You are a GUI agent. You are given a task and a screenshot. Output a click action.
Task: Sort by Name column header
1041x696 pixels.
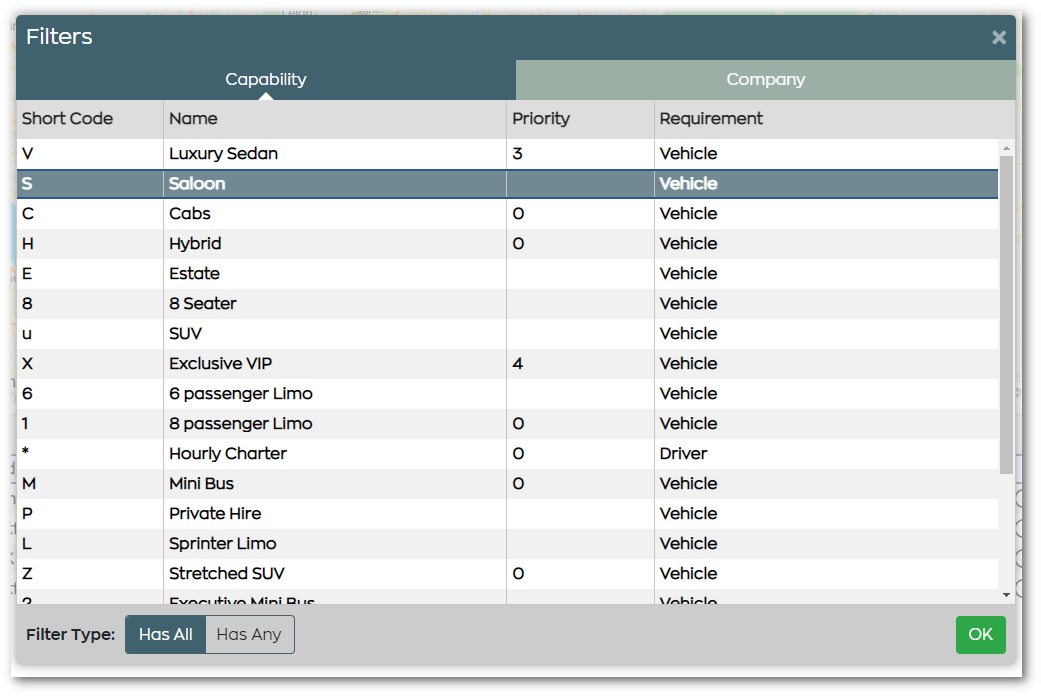click(x=193, y=119)
